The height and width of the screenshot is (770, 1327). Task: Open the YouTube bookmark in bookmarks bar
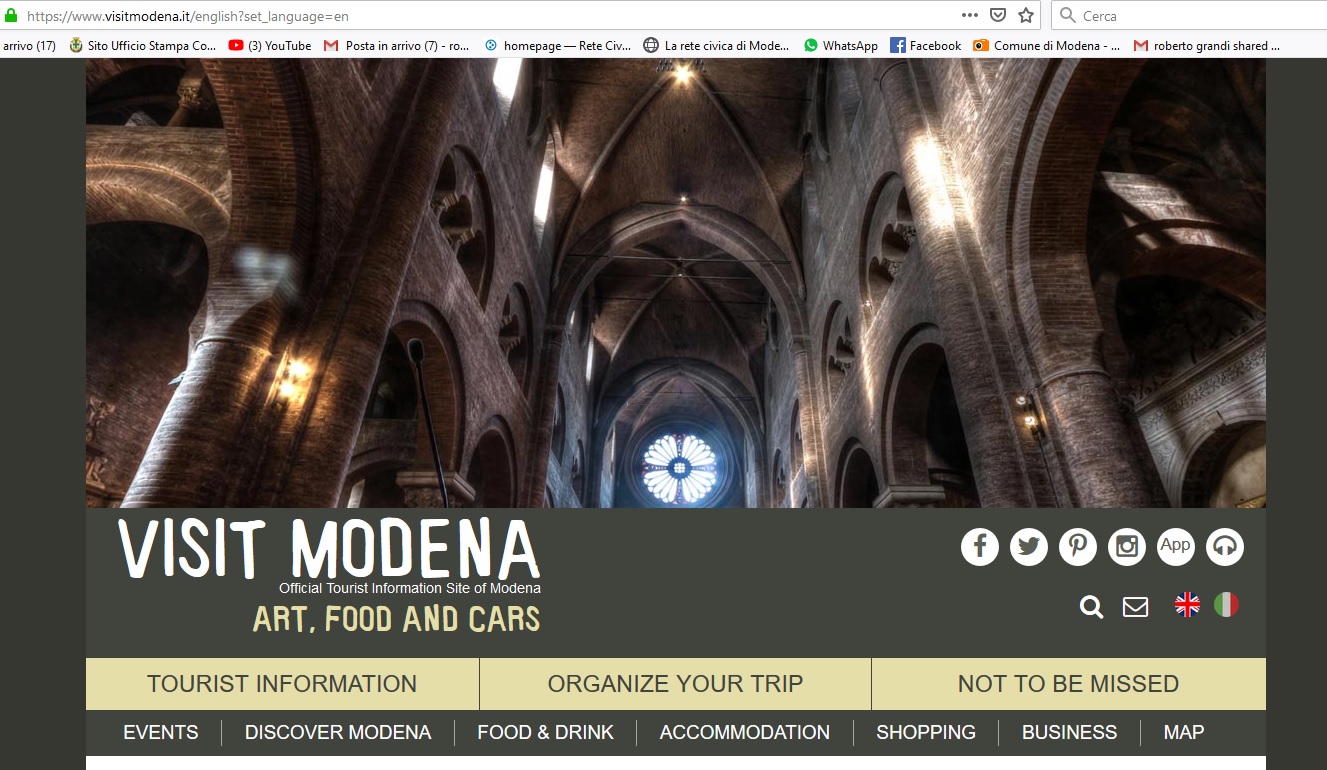tap(270, 45)
